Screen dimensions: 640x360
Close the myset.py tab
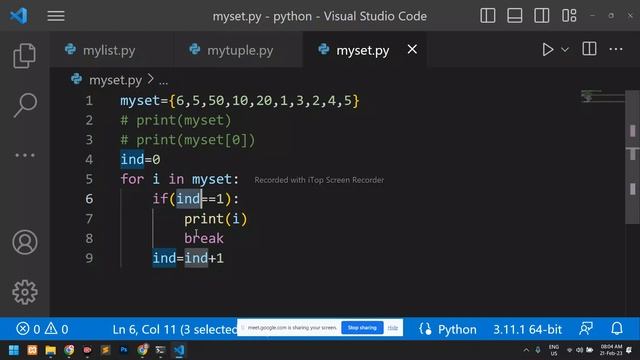(x=412, y=49)
